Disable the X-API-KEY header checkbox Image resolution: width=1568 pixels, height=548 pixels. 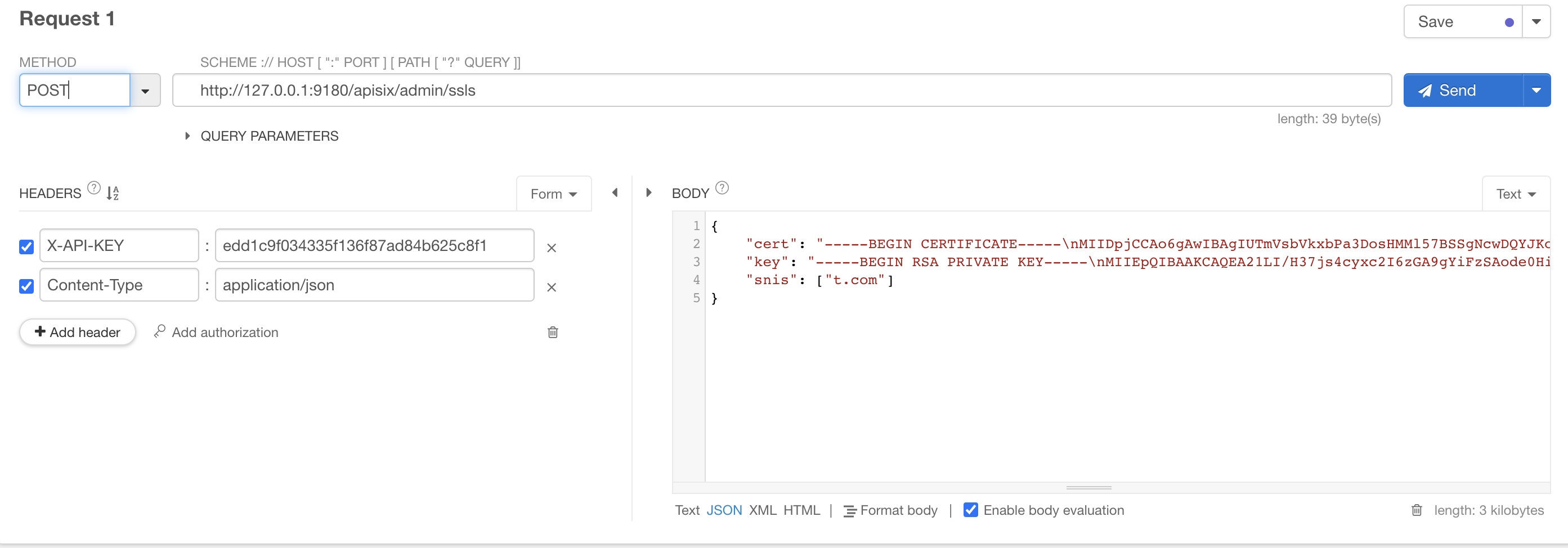(x=26, y=246)
